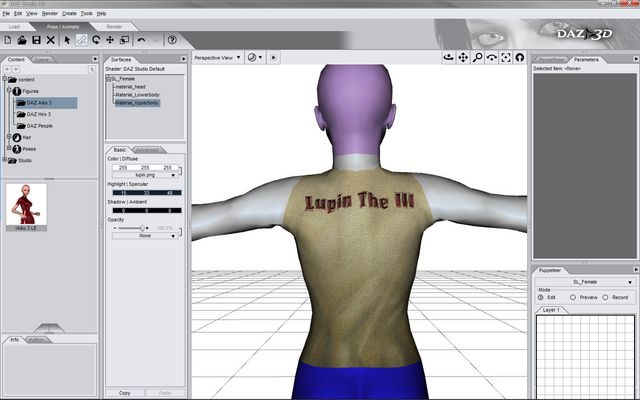The height and width of the screenshot is (400, 640).
Task: Open the Content panel options arrow
Action: point(95,59)
